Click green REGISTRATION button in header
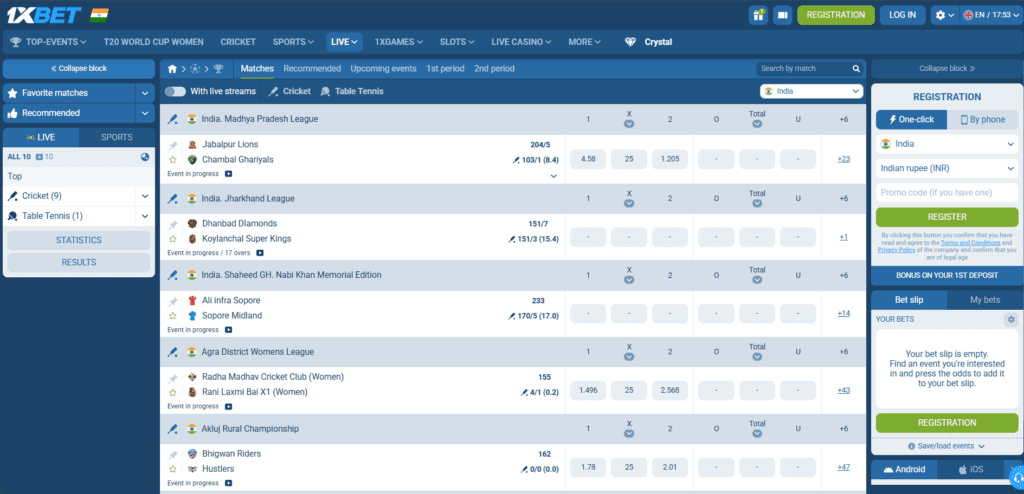The height and width of the screenshot is (494, 1024). point(836,14)
